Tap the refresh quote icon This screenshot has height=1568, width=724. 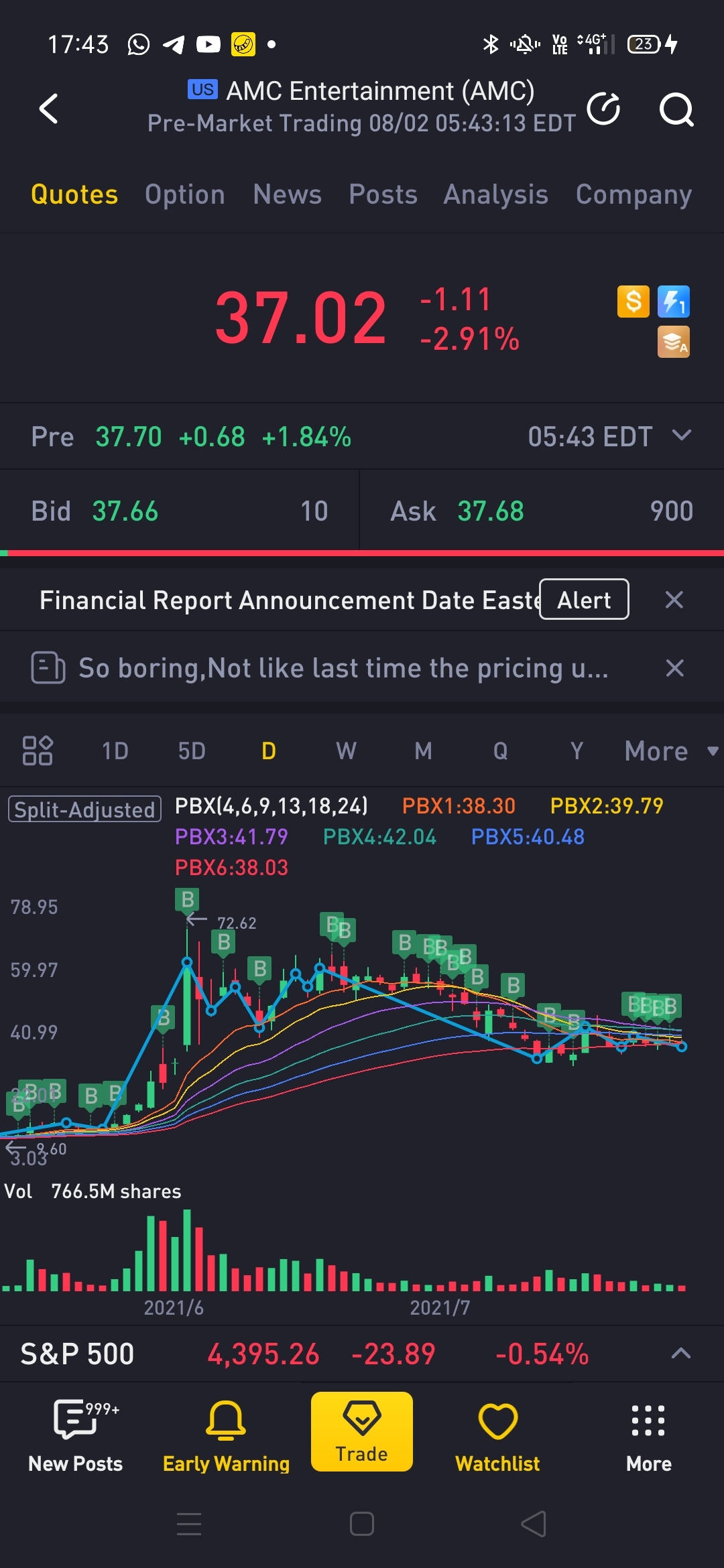coord(603,109)
